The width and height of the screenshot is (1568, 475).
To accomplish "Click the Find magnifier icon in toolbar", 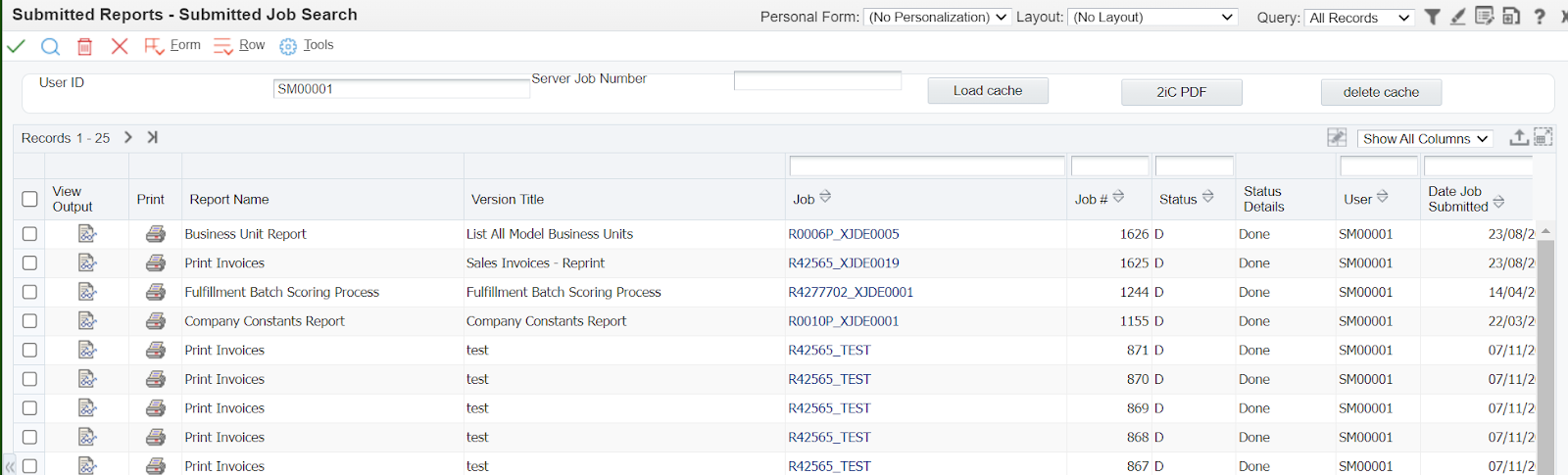I will pos(51,46).
